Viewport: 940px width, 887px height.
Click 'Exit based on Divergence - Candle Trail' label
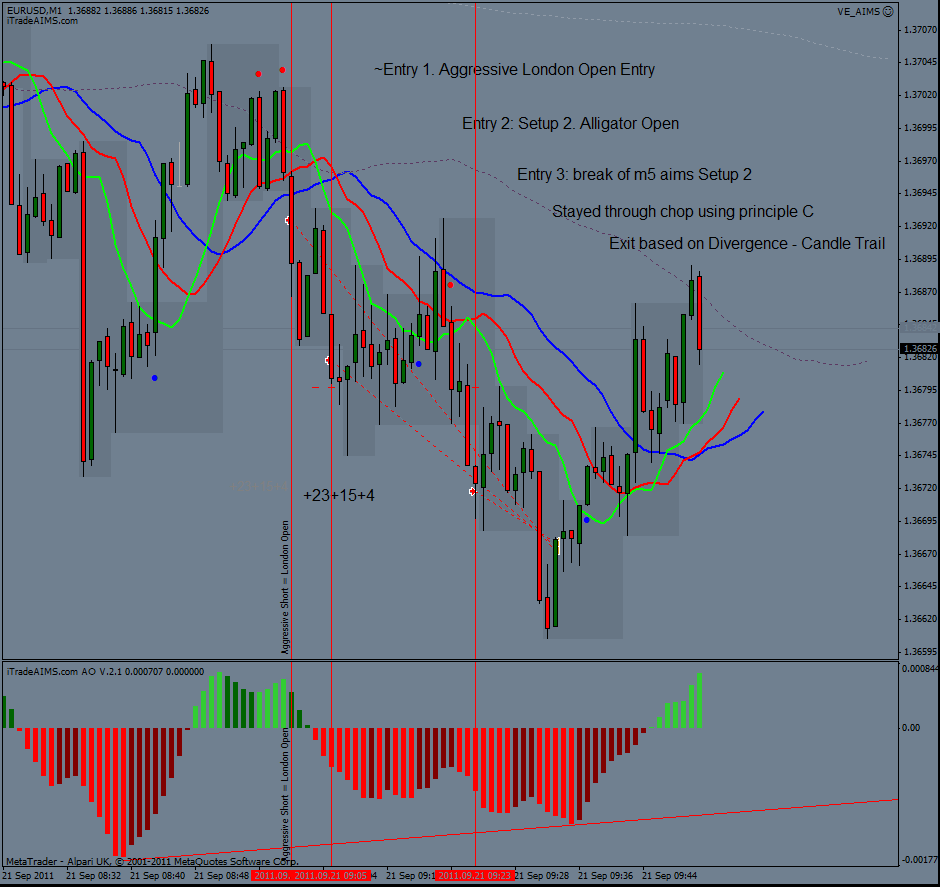click(x=747, y=243)
